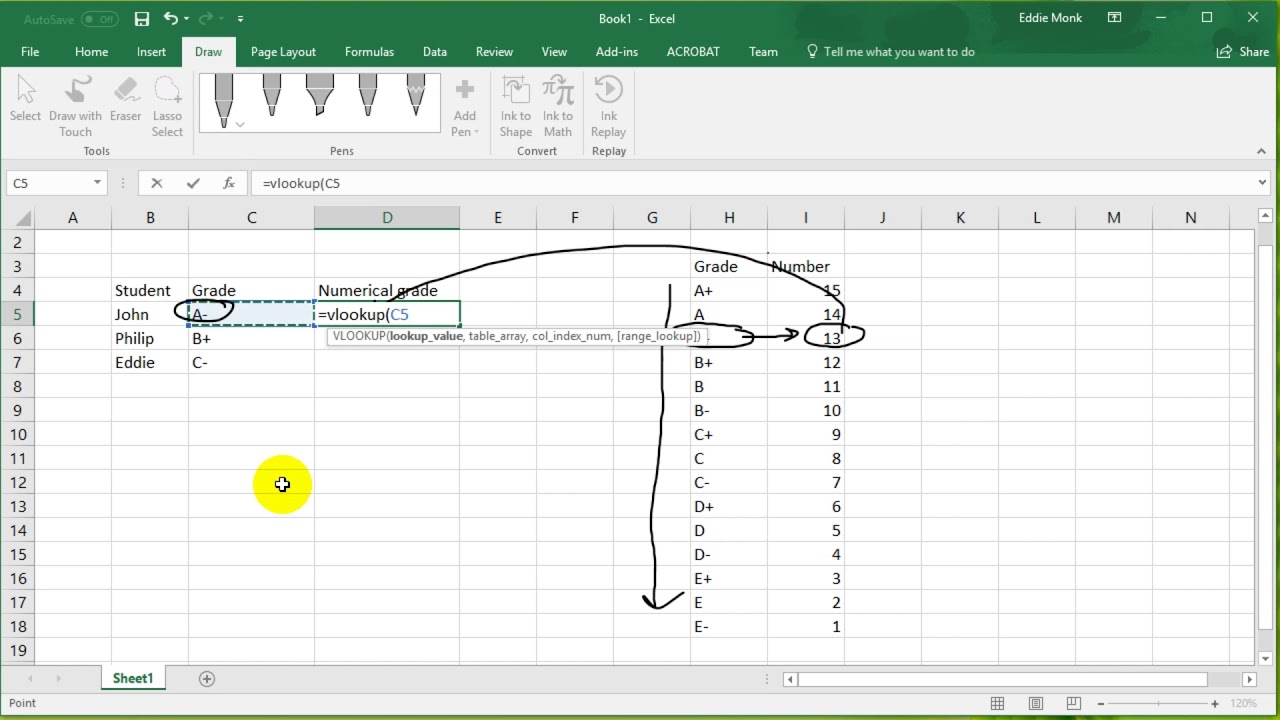This screenshot has width=1280, height=720.
Task: Click Ink to Math button
Action: (558, 107)
